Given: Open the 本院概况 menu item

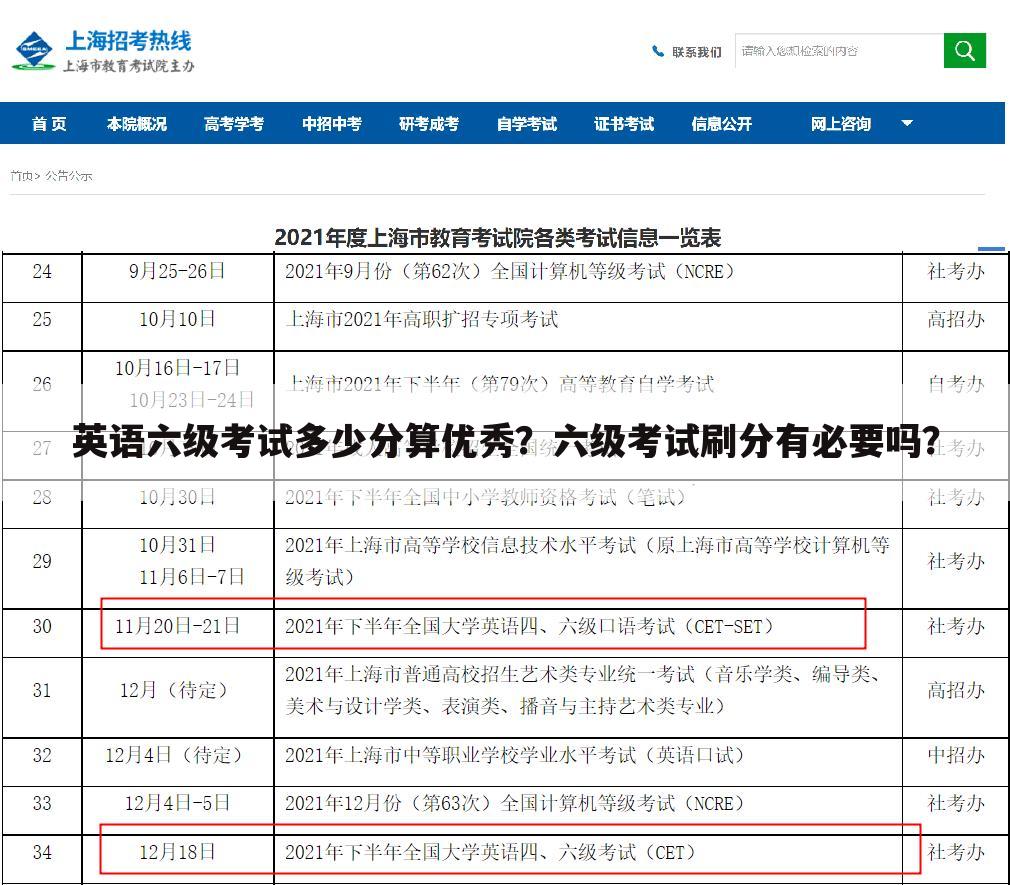Looking at the screenshot, I should tap(137, 123).
